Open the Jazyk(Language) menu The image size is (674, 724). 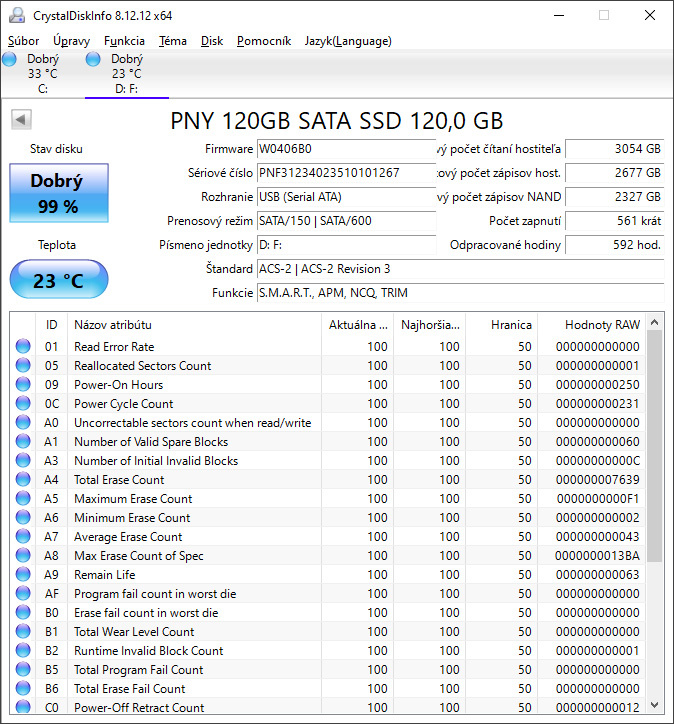[348, 41]
